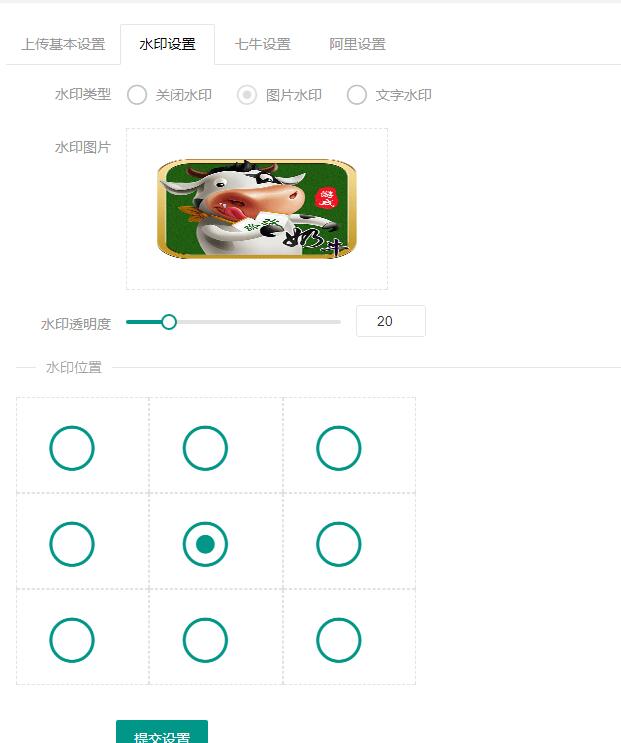The image size is (621, 743).
Task: Select the 关闭水印 radio option
Action: 137,95
